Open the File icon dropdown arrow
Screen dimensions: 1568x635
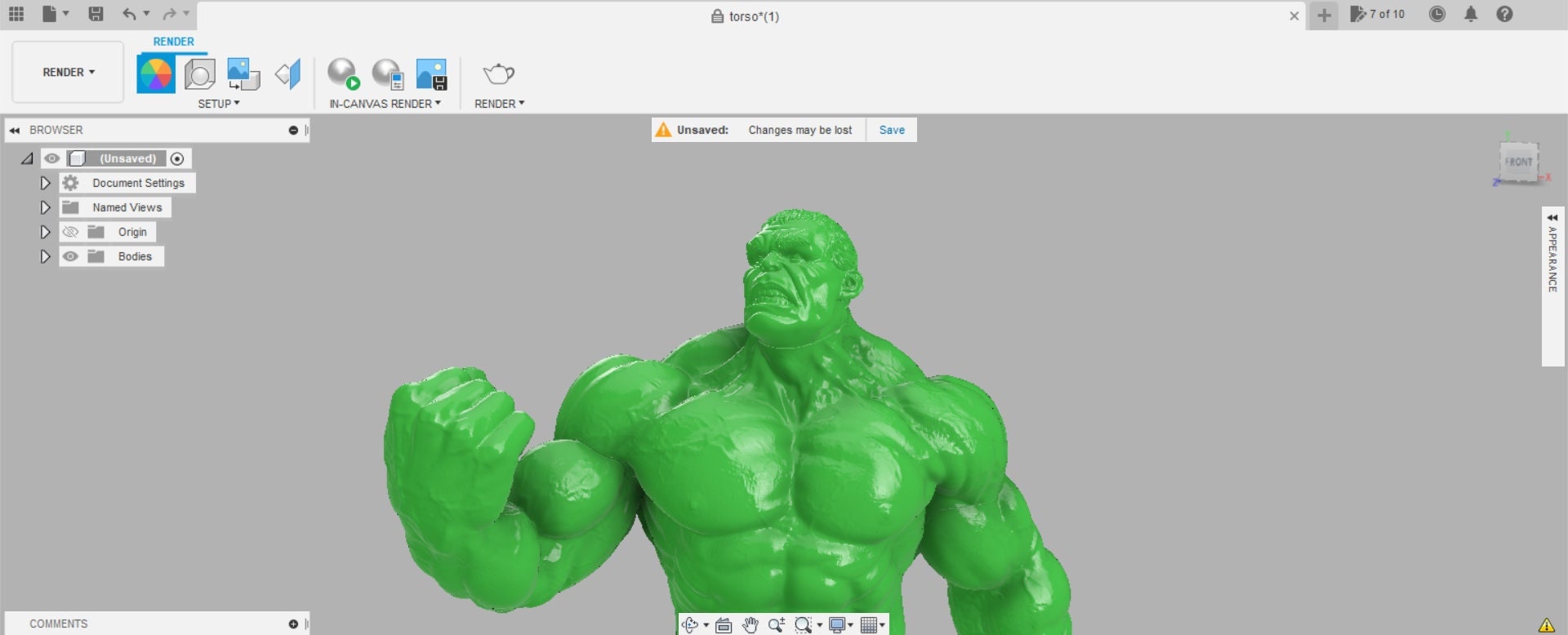click(x=66, y=14)
